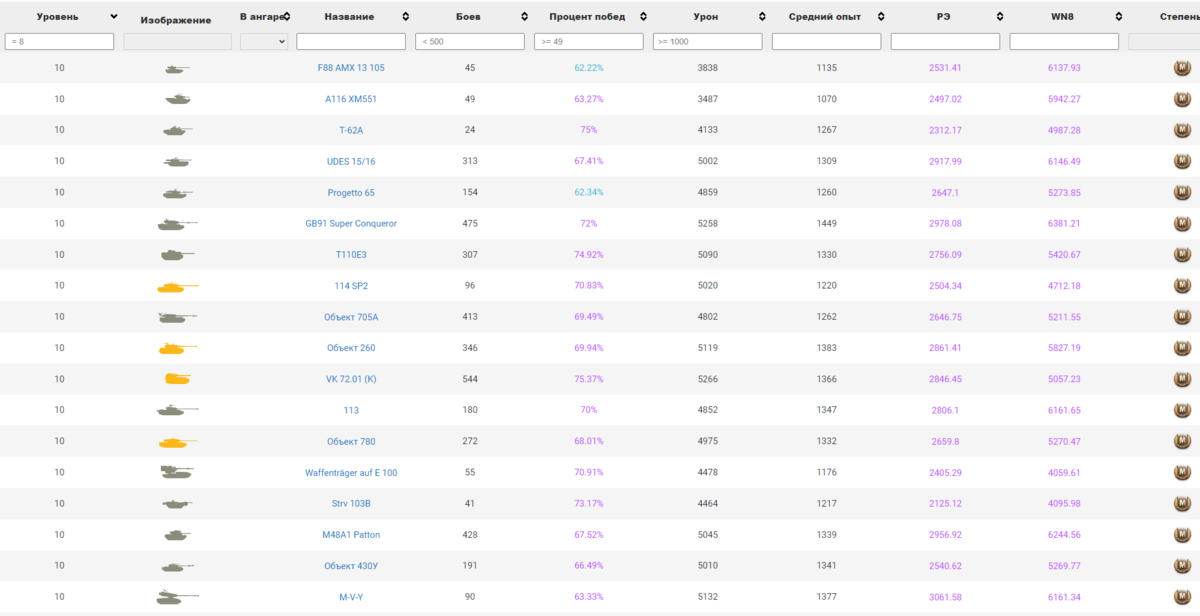The height and width of the screenshot is (616, 1200).
Task: Click the tank icon in the Объект 705А row
Action: point(177,318)
